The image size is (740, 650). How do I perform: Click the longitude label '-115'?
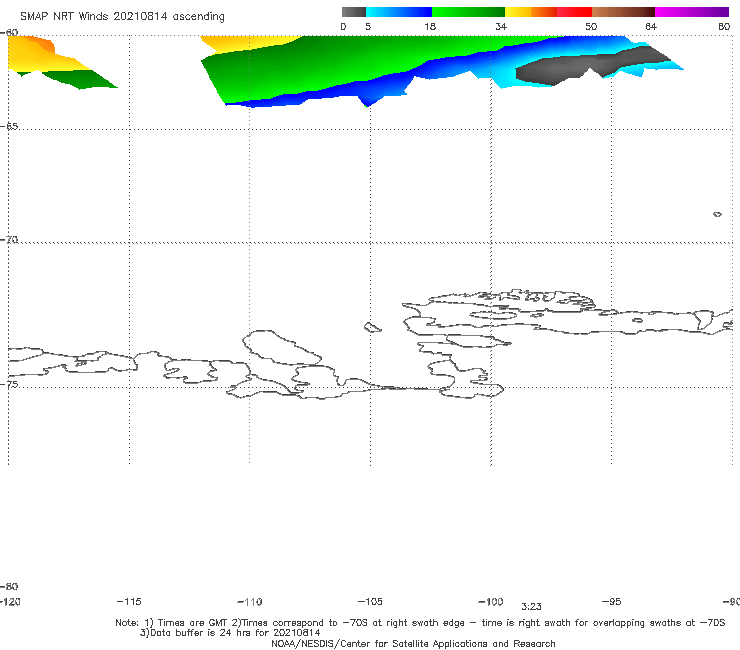129,601
